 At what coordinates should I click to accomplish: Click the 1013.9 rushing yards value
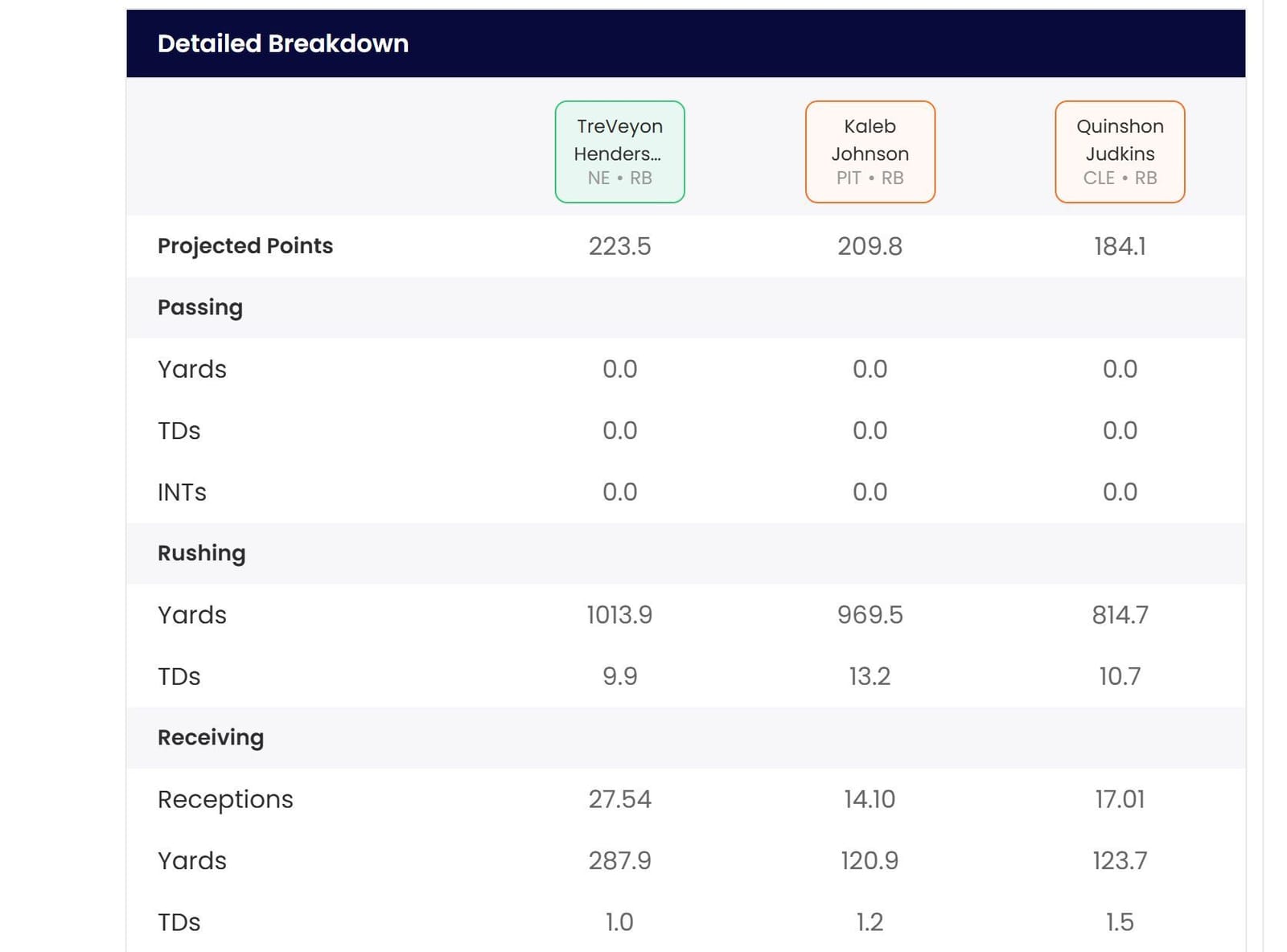619,615
